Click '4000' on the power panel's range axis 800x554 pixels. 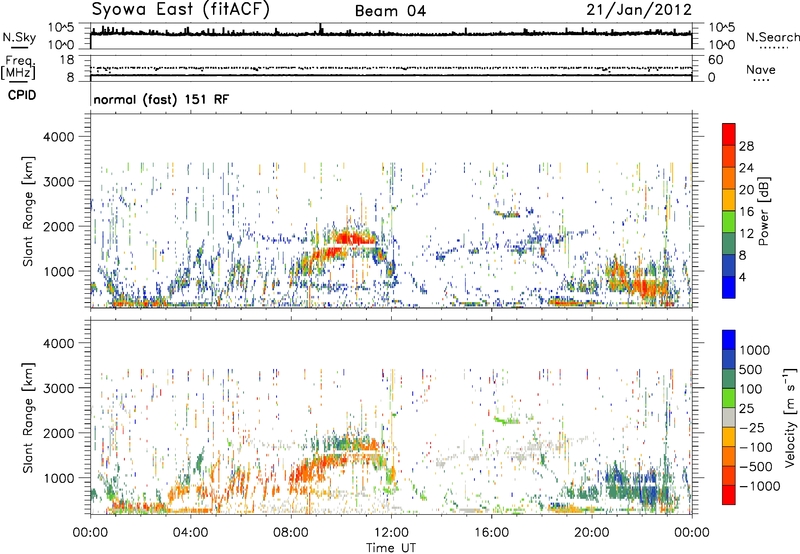click(58, 137)
